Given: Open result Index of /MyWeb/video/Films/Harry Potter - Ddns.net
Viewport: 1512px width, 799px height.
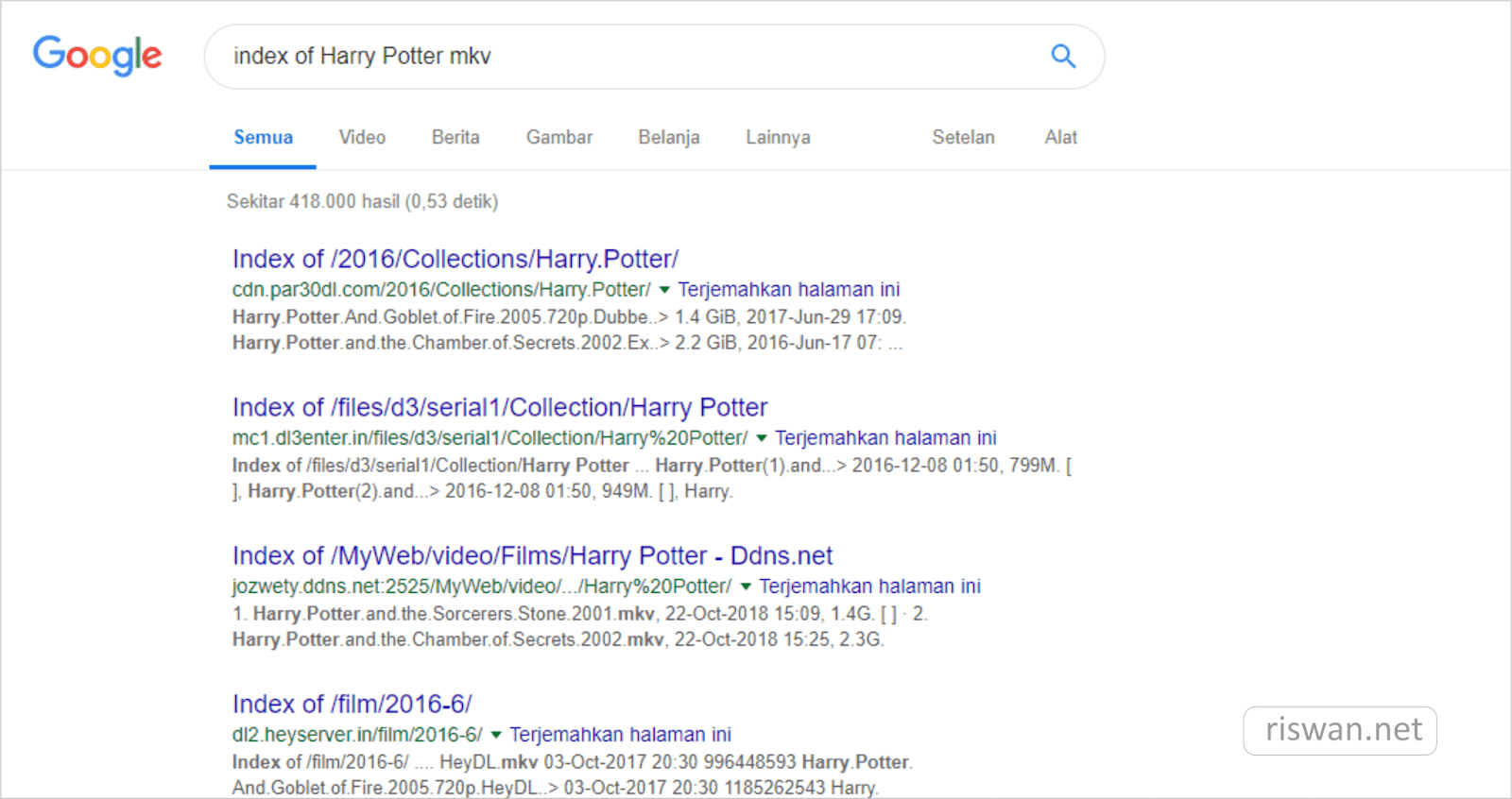Looking at the screenshot, I should tap(533, 555).
